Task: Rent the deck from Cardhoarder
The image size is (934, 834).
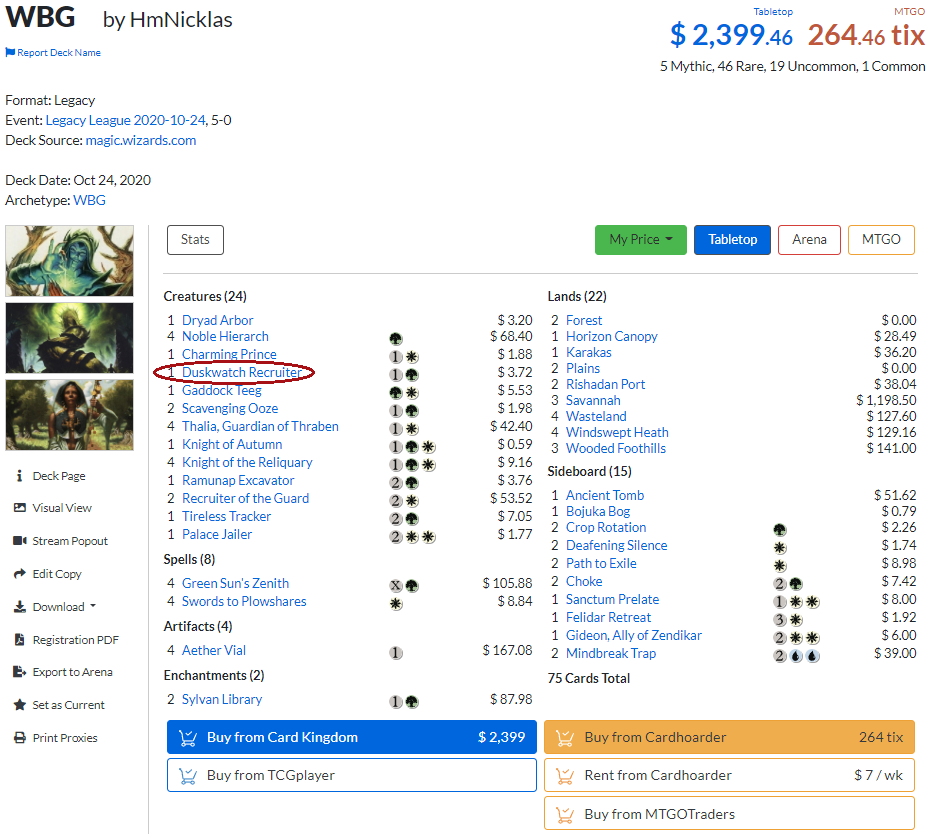Action: click(729, 776)
